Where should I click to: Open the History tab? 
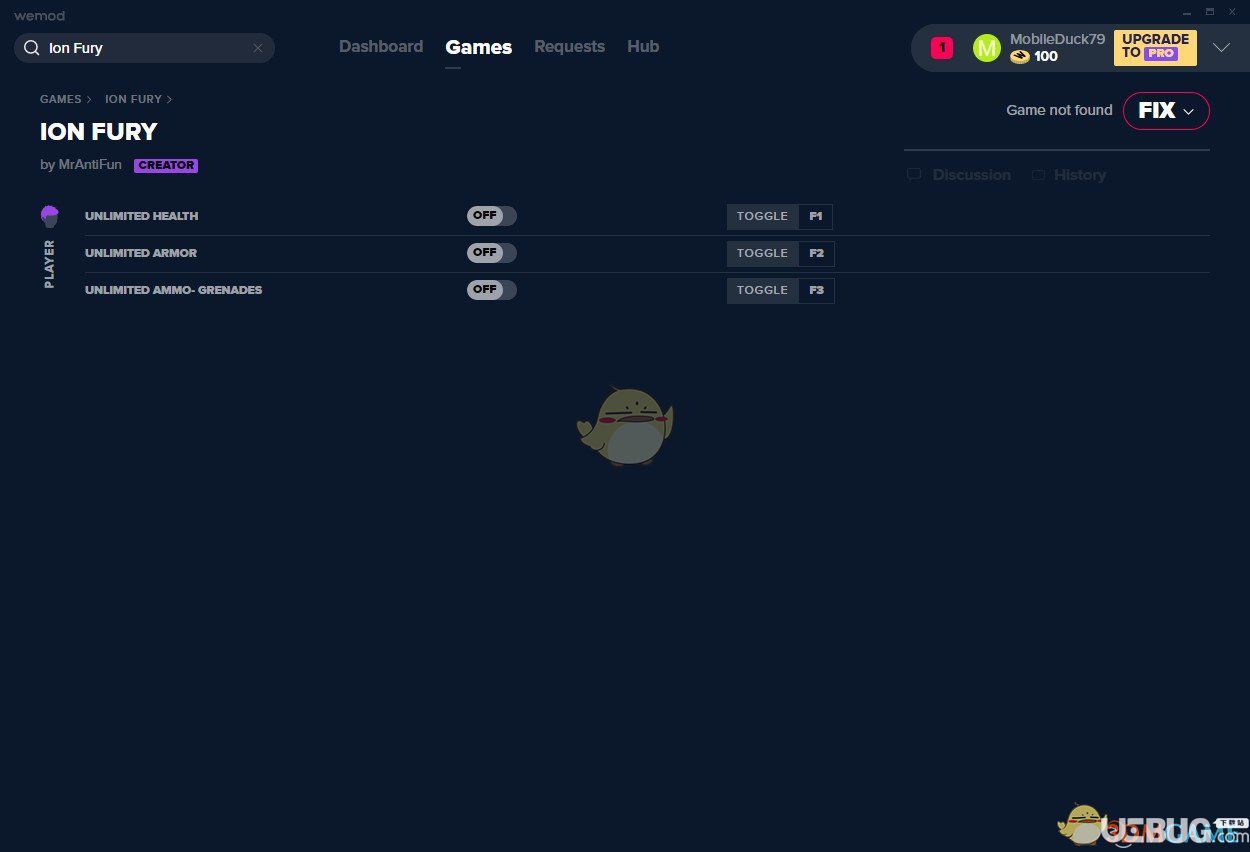click(1069, 175)
